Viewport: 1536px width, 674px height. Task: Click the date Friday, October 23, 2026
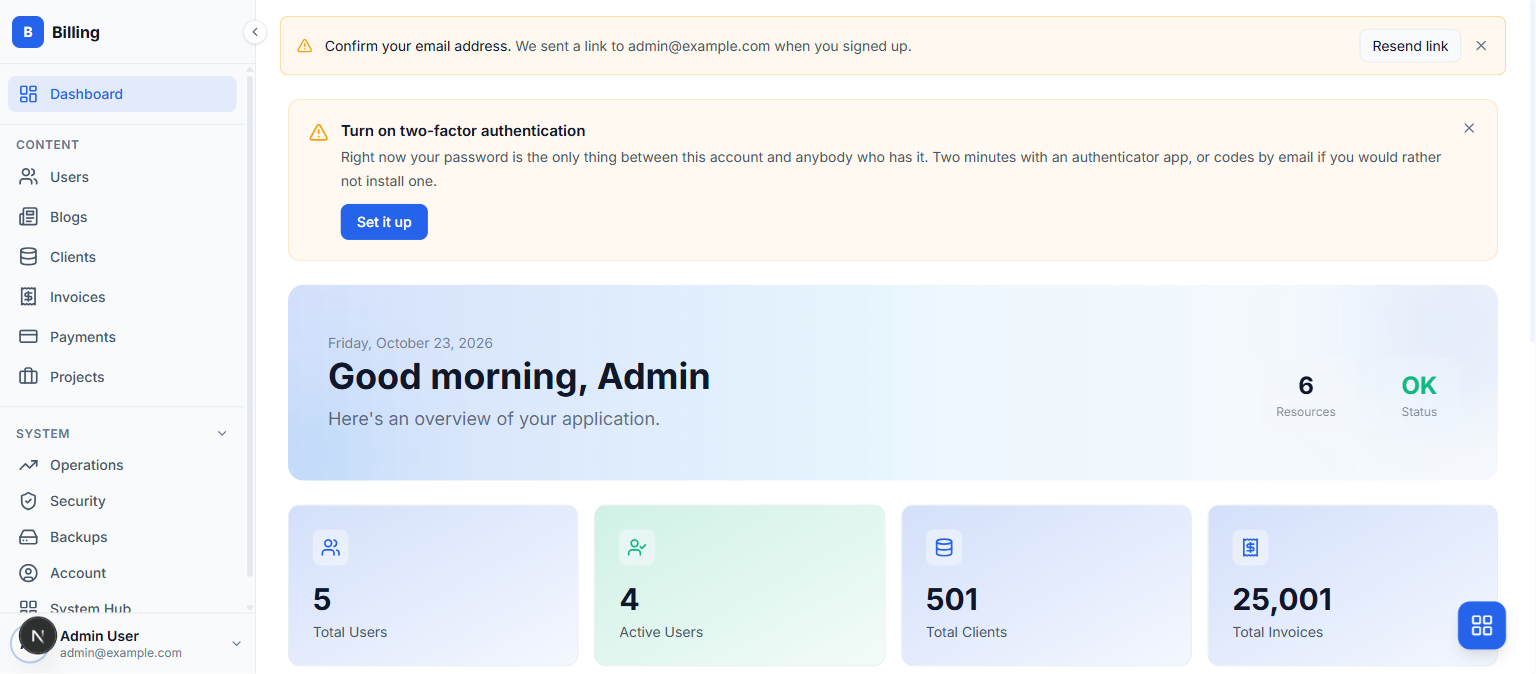(x=410, y=343)
